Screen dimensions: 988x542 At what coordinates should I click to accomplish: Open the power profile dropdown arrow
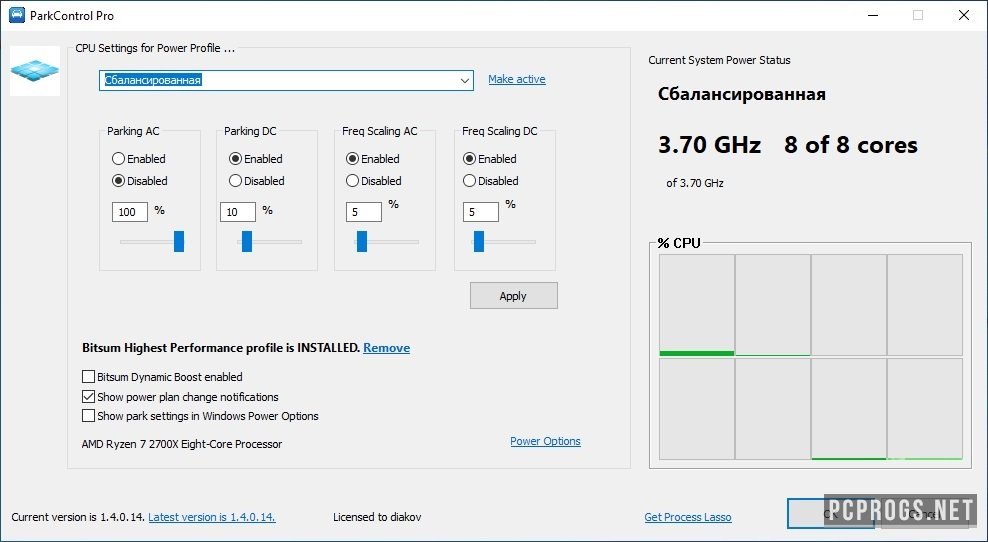[x=464, y=81]
